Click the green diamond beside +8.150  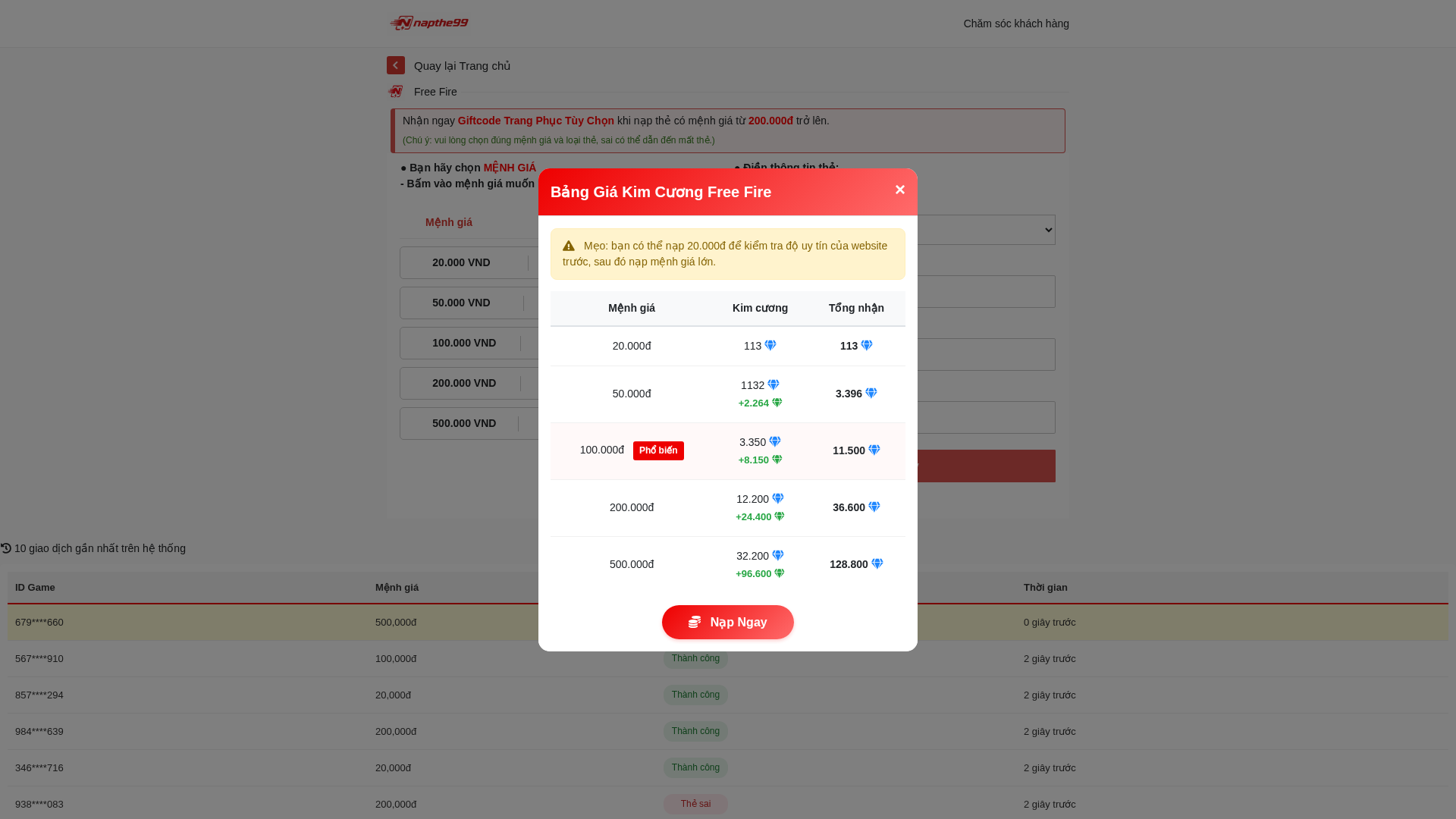(777, 460)
